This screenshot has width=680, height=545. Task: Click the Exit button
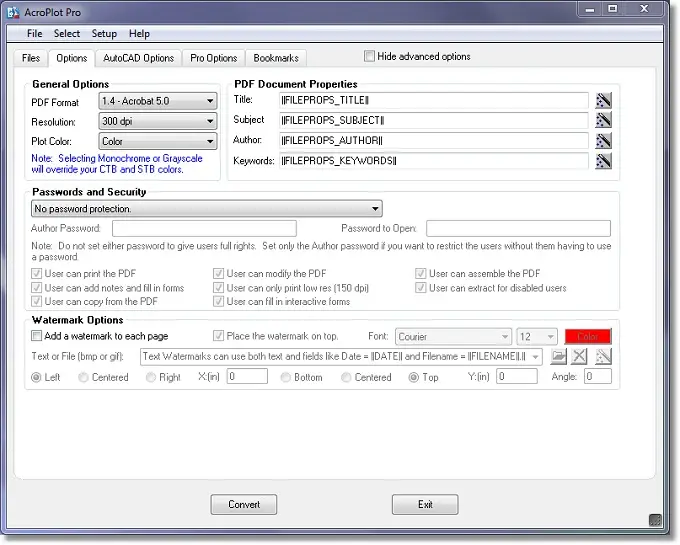[x=425, y=505]
